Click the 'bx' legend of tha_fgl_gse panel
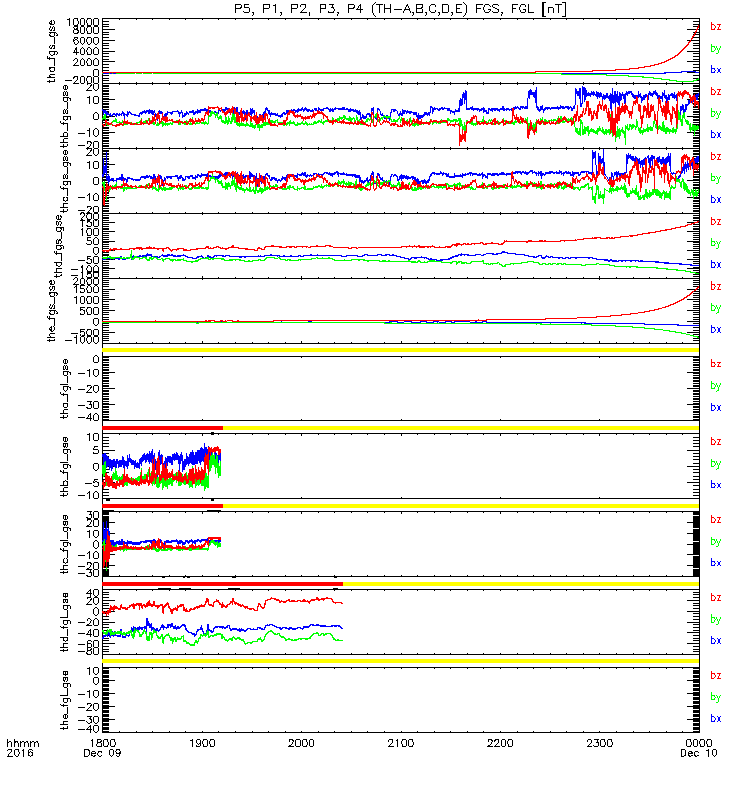Image resolution: width=750 pixels, height=800 pixels. click(x=716, y=408)
